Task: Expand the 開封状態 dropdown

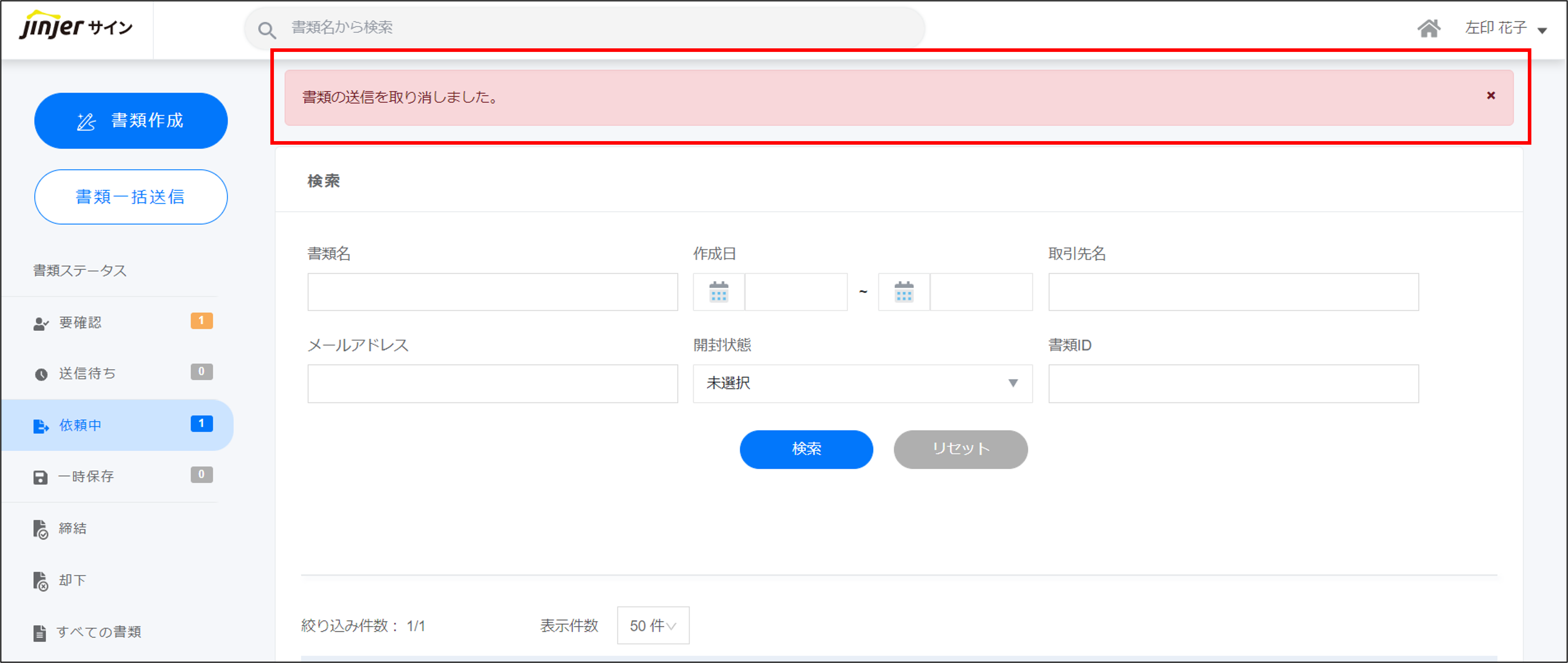Action: pyautogui.click(x=862, y=383)
